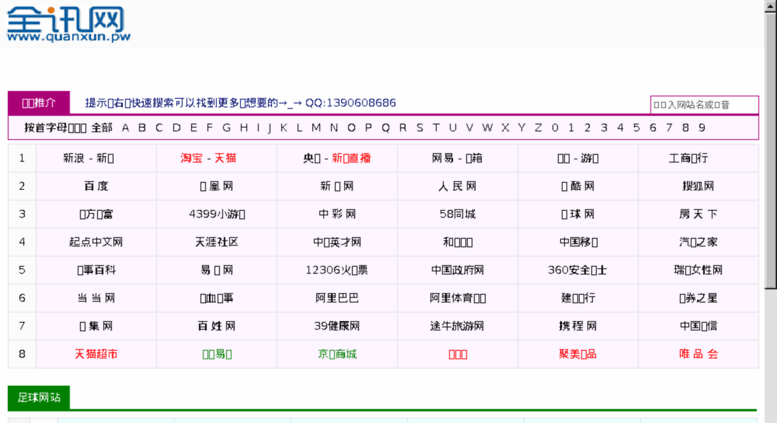The image size is (777, 423).
Task: Focus the website name search box
Action: pyautogui.click(x=704, y=105)
